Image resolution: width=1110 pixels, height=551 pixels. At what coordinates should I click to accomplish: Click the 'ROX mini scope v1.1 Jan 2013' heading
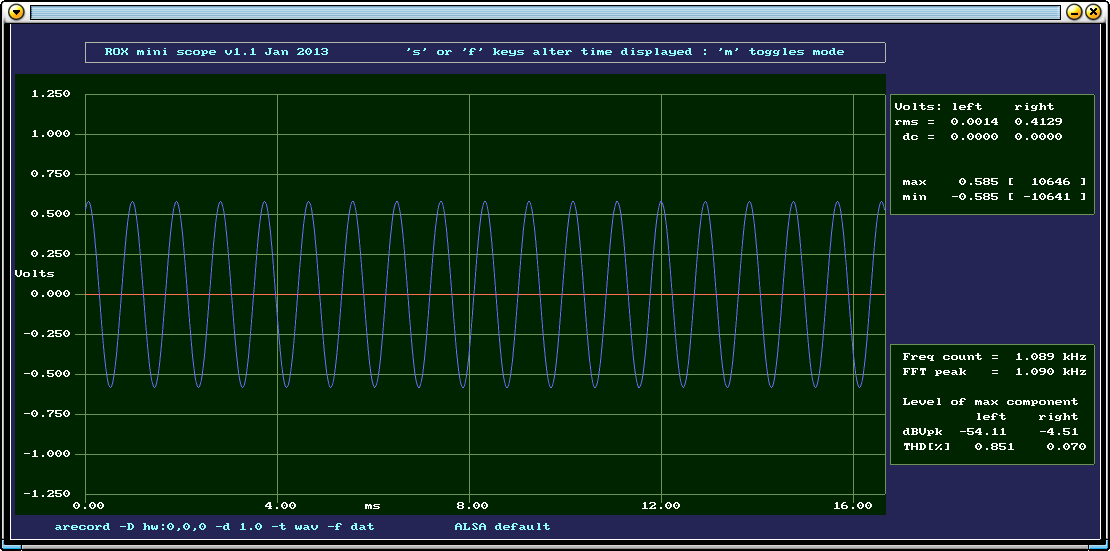click(x=217, y=52)
